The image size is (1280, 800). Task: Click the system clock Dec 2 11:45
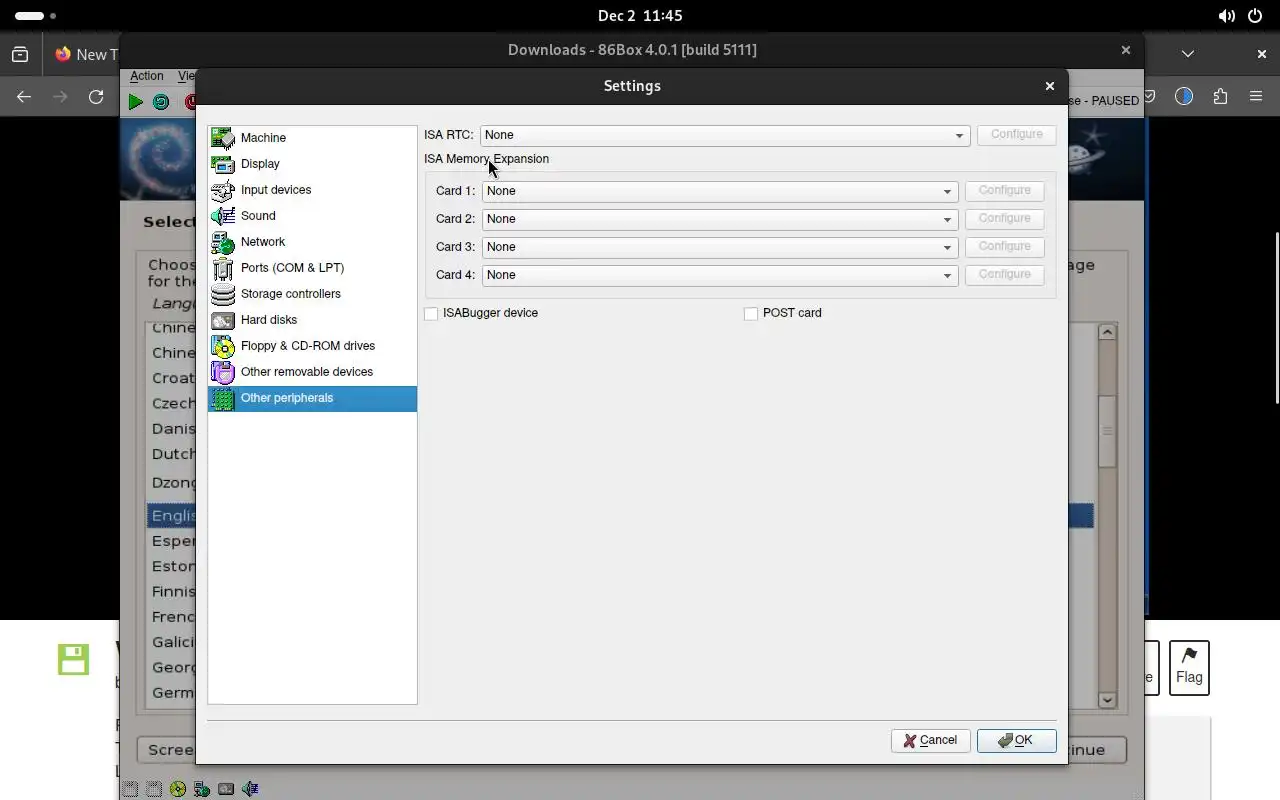[640, 16]
